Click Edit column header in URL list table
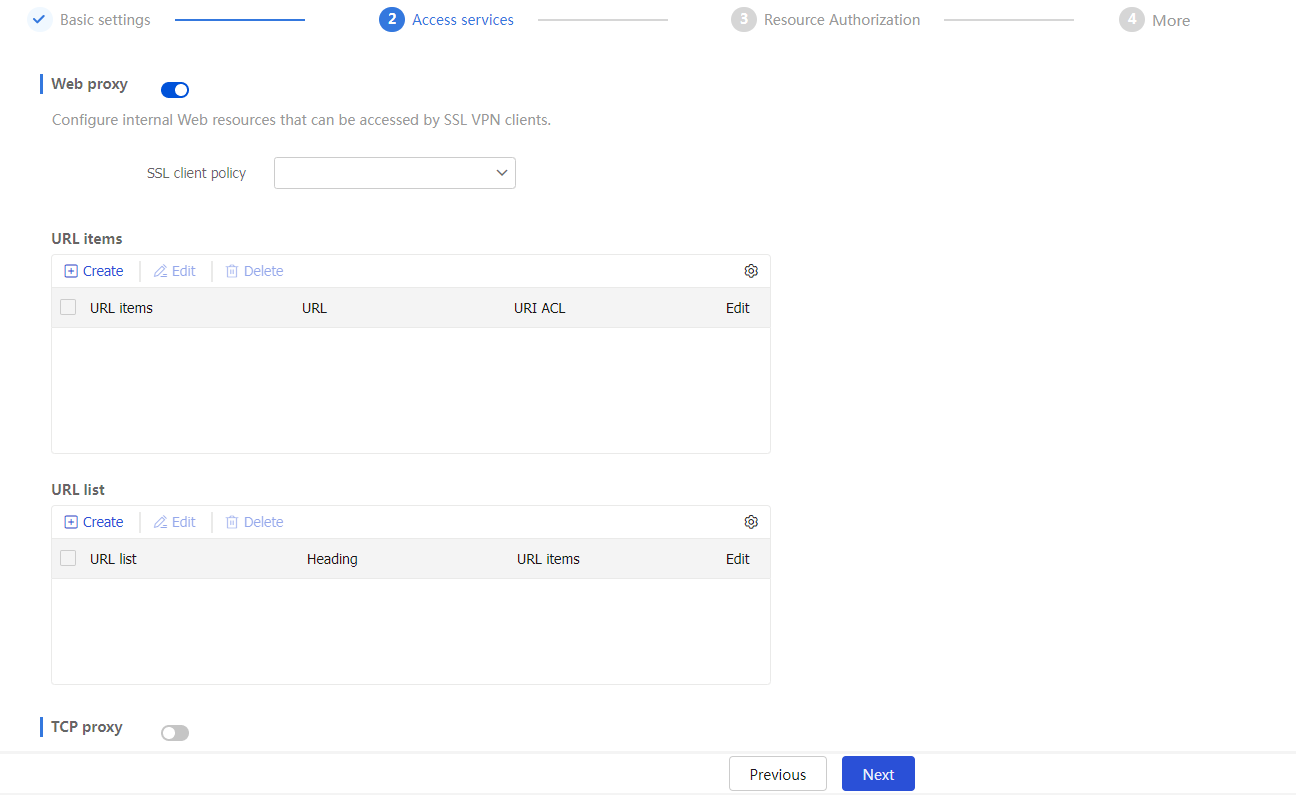The width and height of the screenshot is (1296, 795). pos(738,559)
